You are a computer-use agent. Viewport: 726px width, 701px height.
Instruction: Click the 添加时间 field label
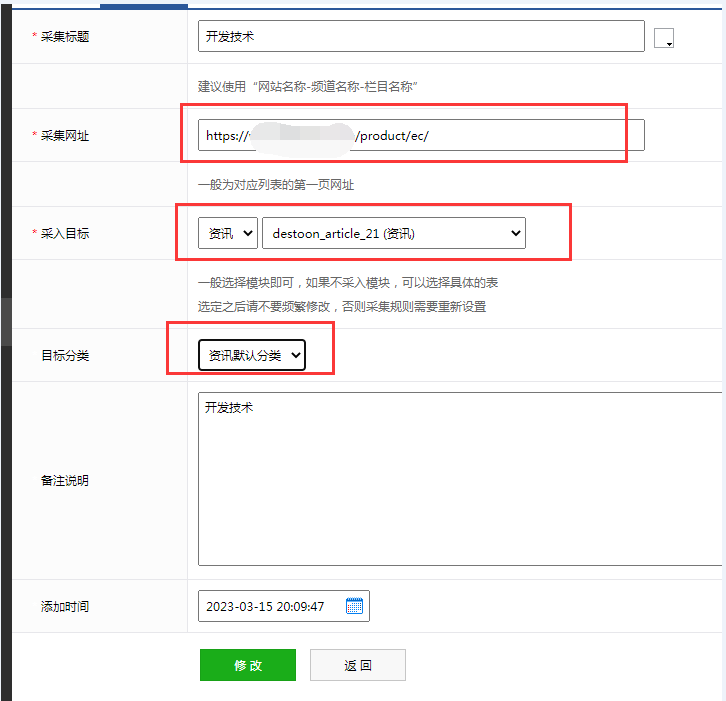[x=65, y=606]
